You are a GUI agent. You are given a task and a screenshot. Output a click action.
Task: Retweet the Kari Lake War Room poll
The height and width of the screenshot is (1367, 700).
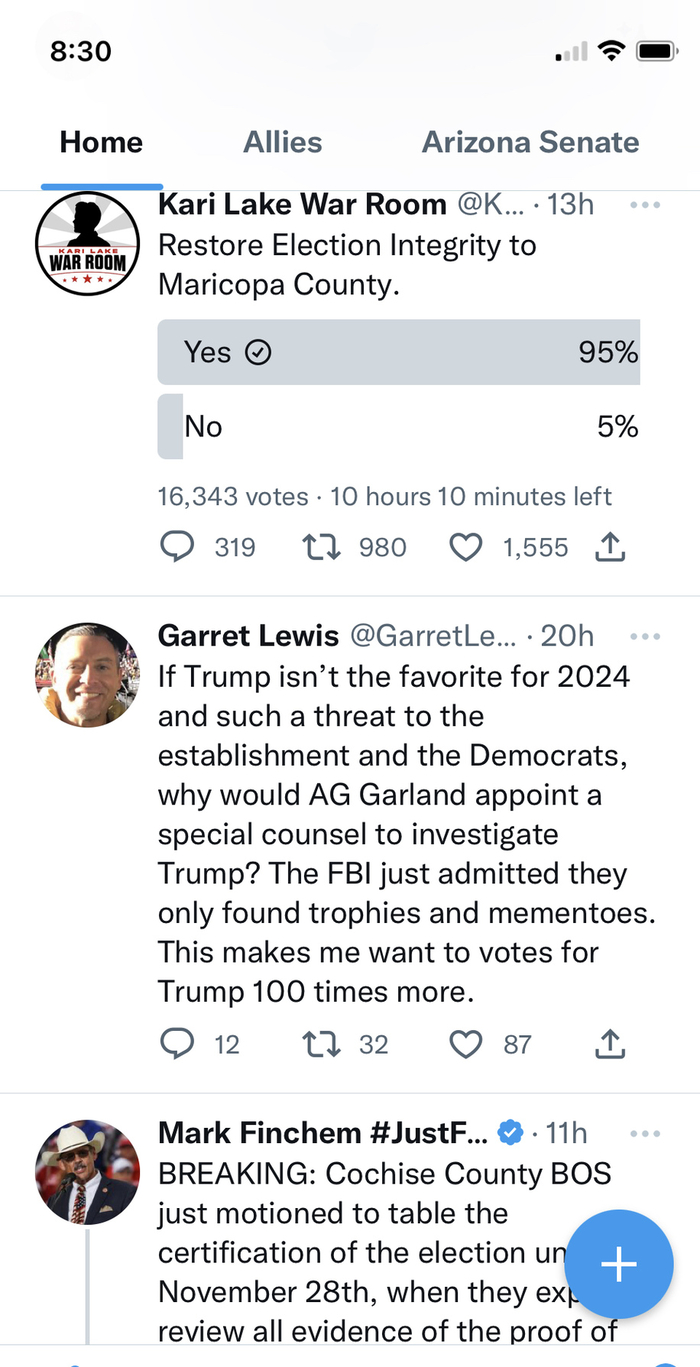(321, 547)
